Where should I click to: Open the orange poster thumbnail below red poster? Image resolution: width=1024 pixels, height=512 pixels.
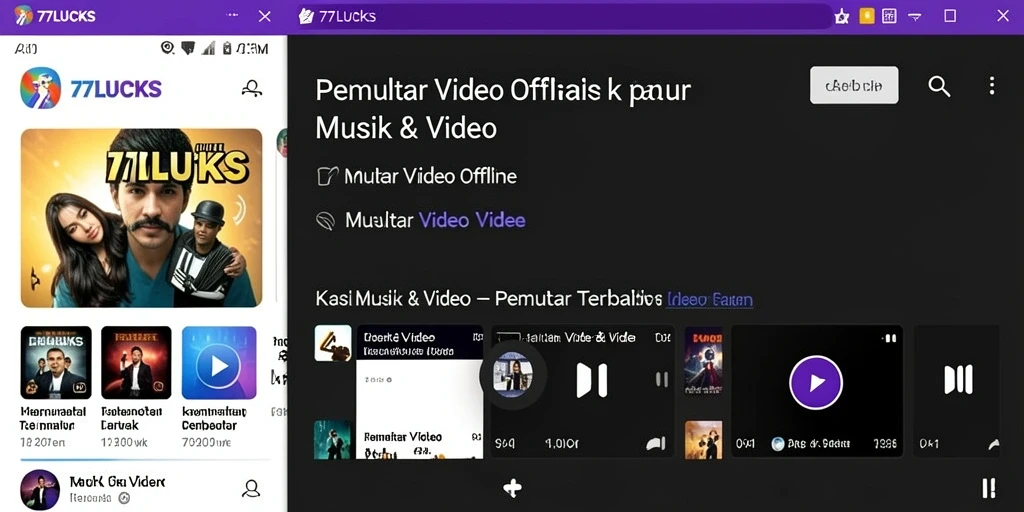(703, 440)
